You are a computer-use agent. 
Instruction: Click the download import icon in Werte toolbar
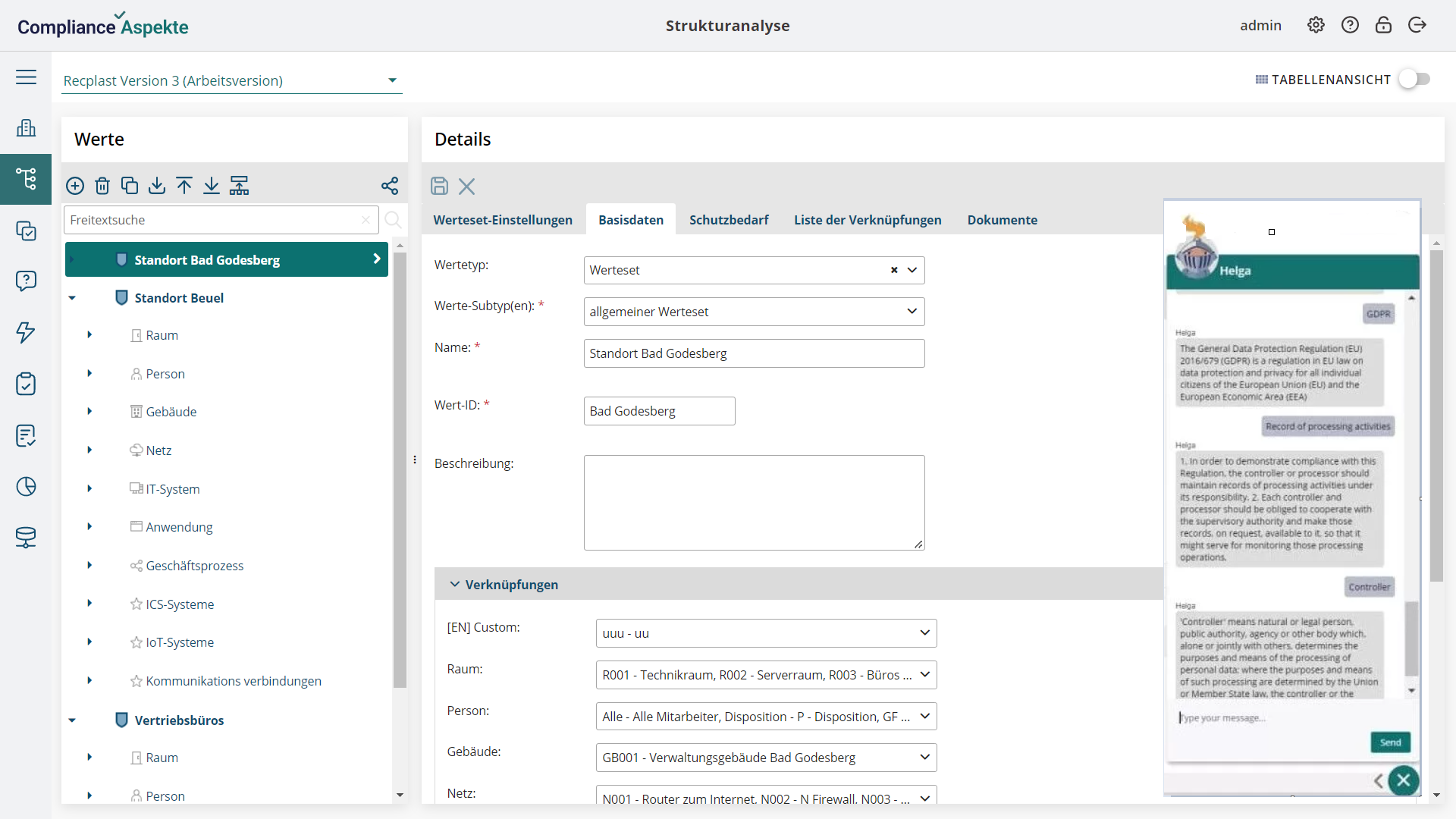point(157,186)
